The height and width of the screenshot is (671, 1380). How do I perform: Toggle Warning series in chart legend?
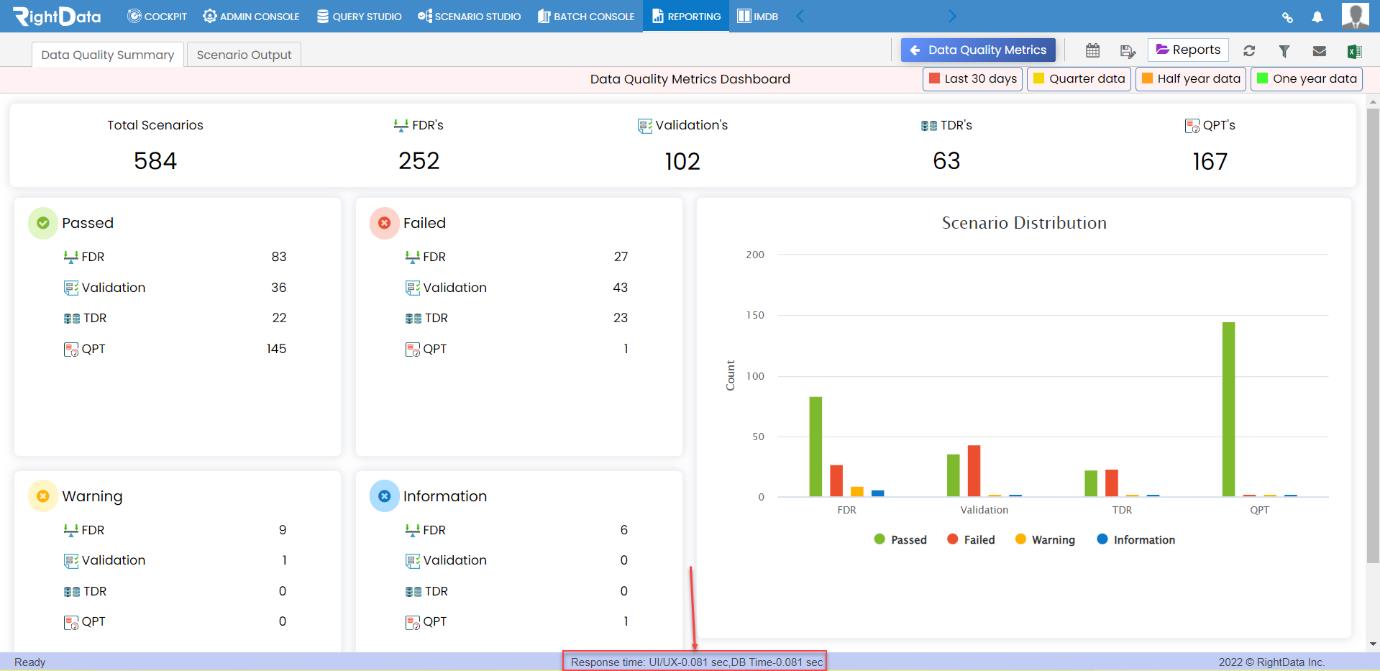pos(1044,540)
